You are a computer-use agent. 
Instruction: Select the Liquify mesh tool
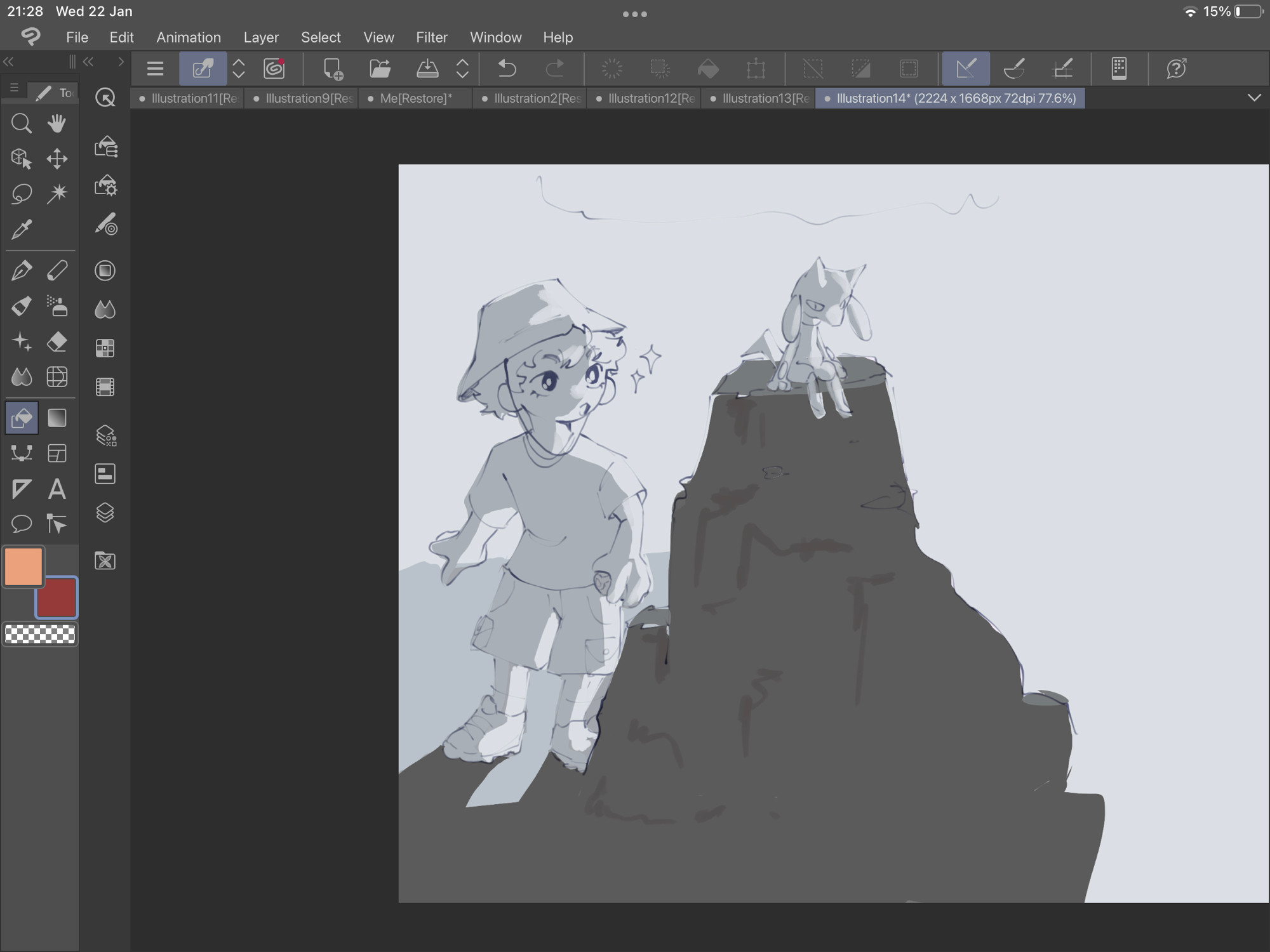coord(57,377)
